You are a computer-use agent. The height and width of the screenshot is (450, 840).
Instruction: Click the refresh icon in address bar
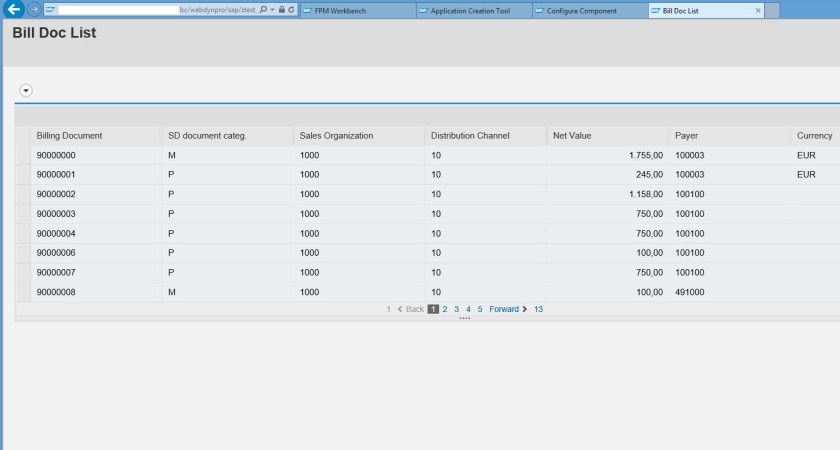(291, 10)
